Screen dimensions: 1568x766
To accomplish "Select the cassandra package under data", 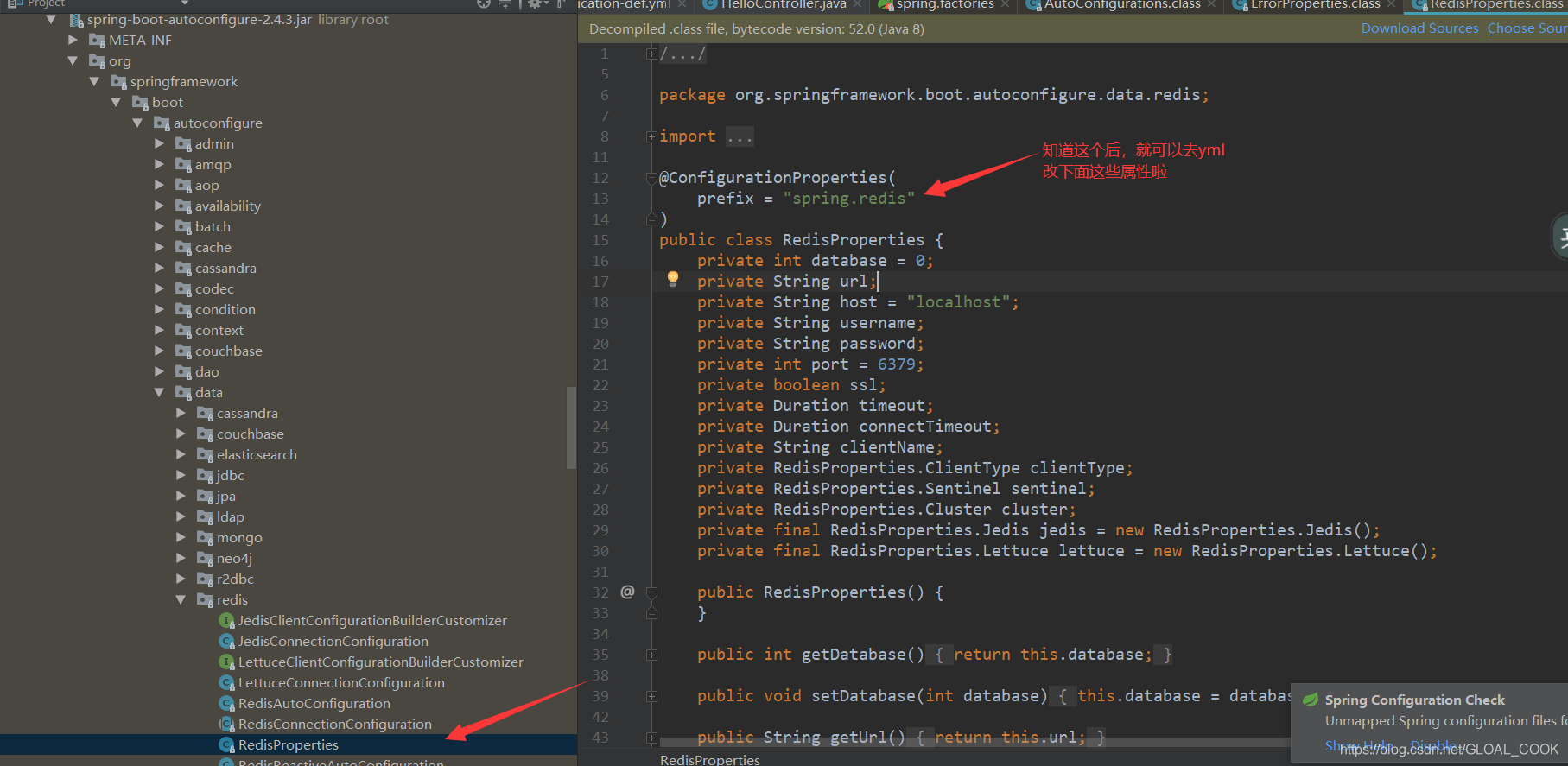I will (x=247, y=413).
